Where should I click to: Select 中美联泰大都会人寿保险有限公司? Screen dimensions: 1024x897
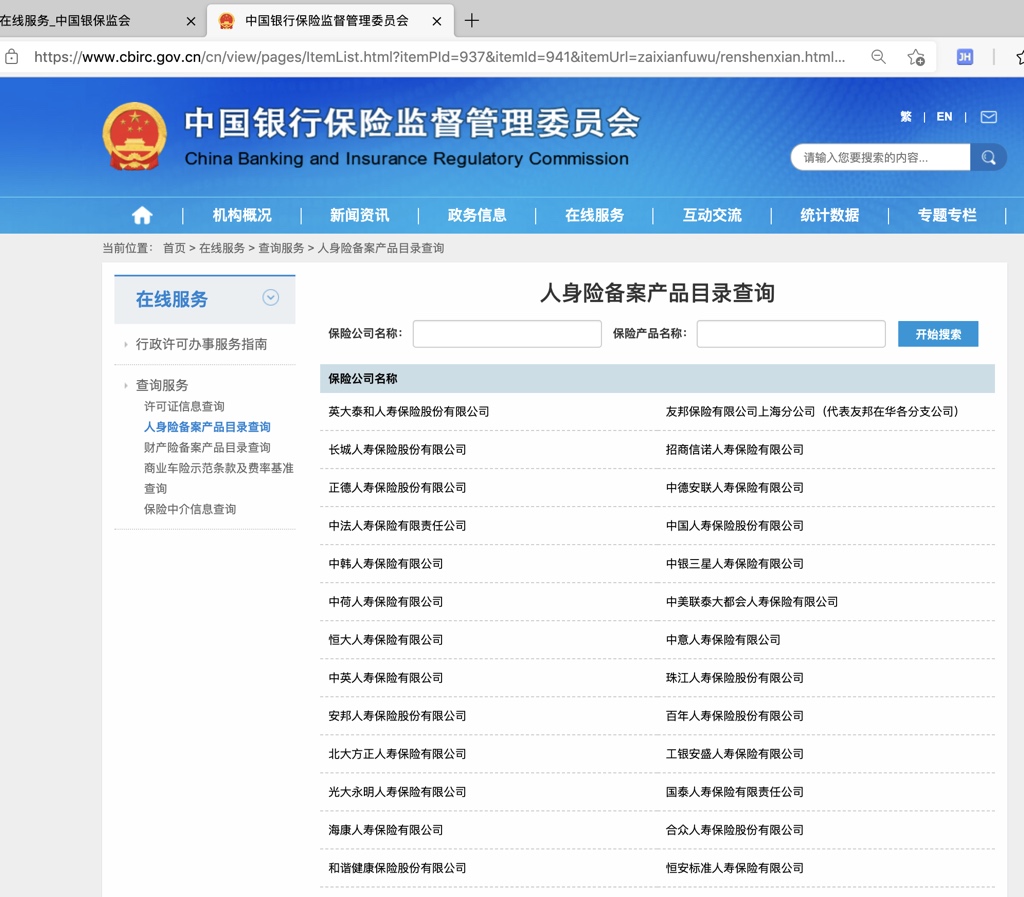click(x=752, y=602)
